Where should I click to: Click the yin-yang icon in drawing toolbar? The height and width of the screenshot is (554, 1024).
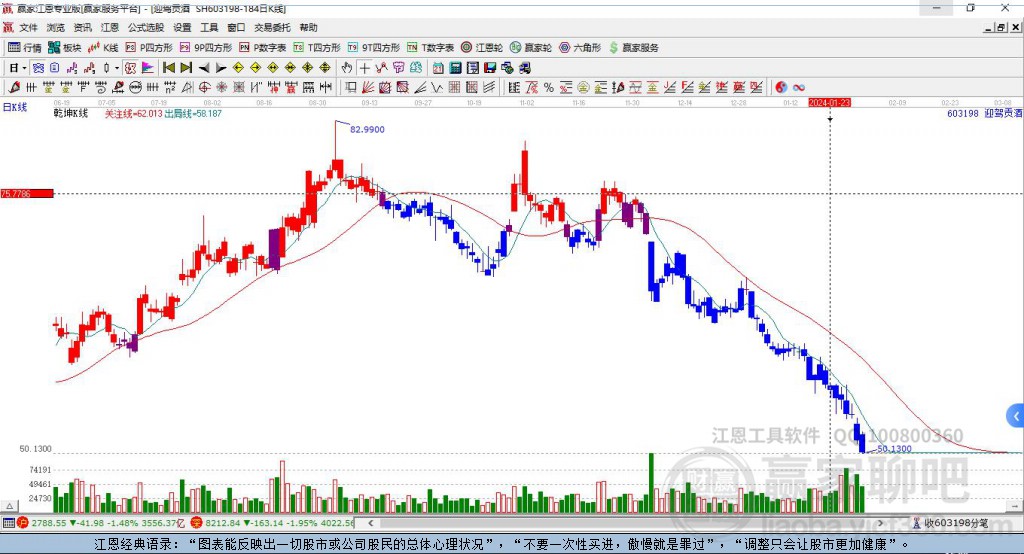click(x=781, y=87)
